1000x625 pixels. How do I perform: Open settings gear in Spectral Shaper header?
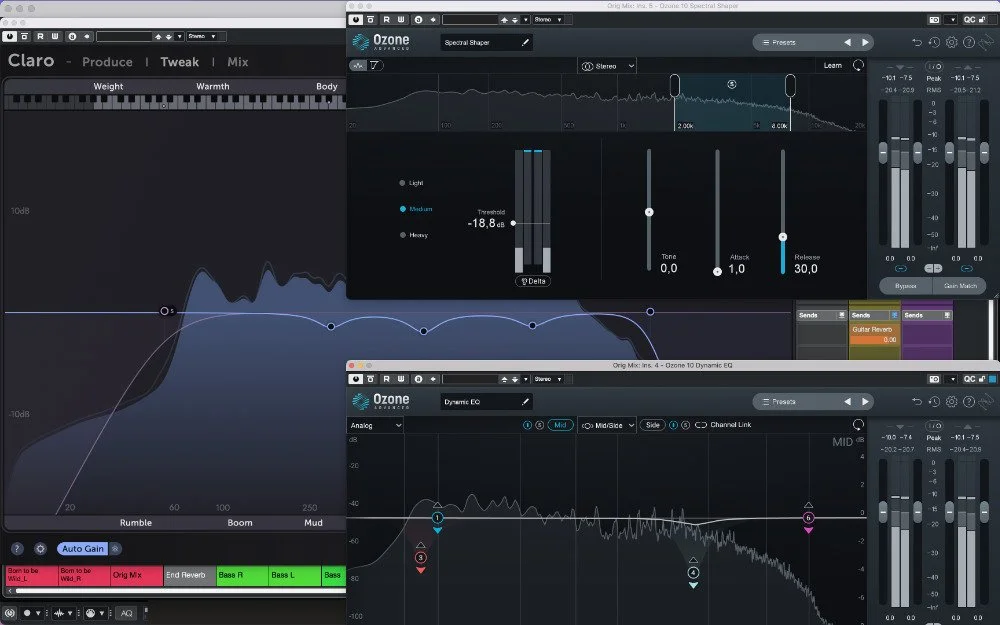(x=952, y=43)
